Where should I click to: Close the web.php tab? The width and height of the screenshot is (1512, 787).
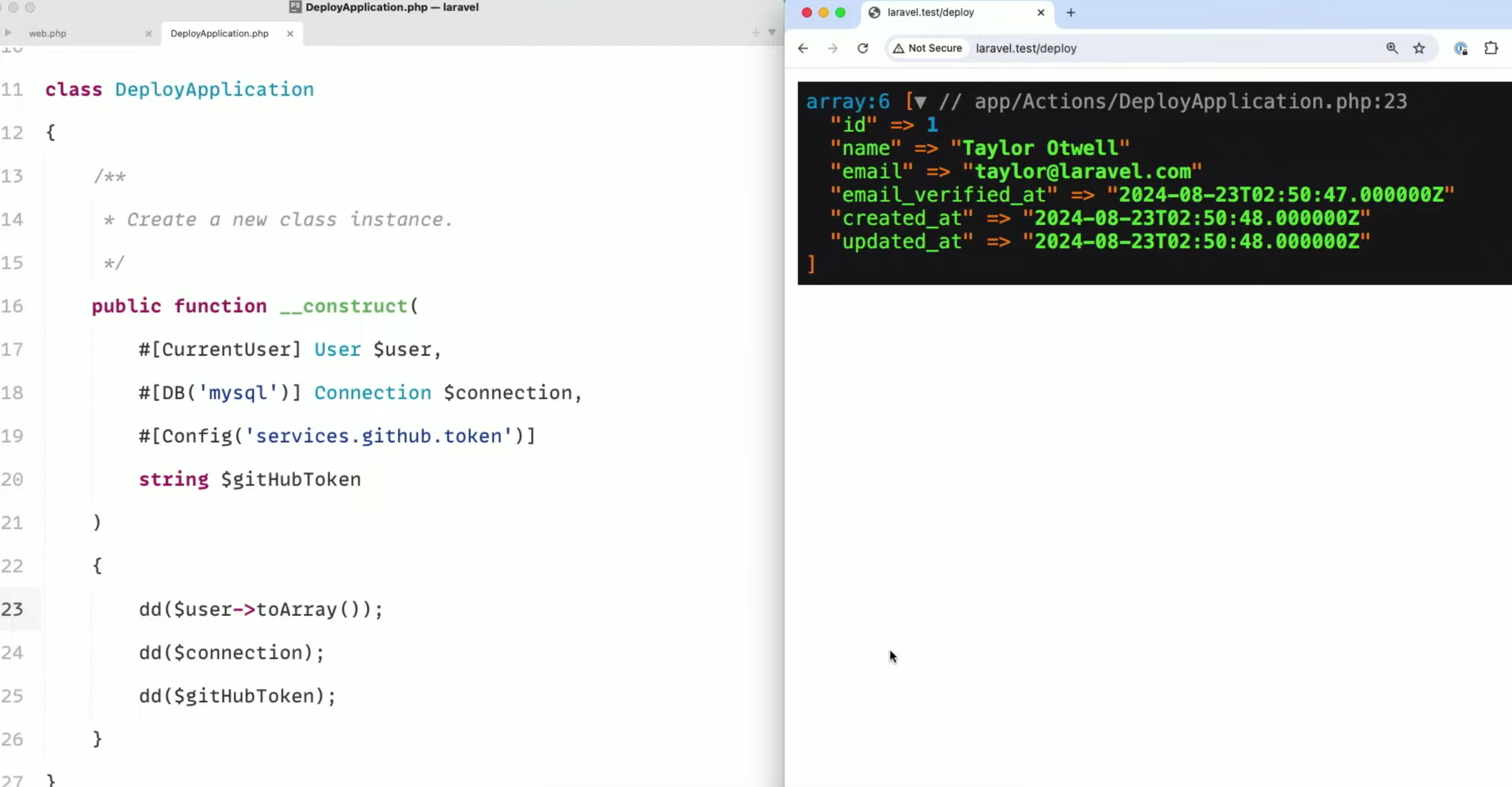click(x=149, y=33)
